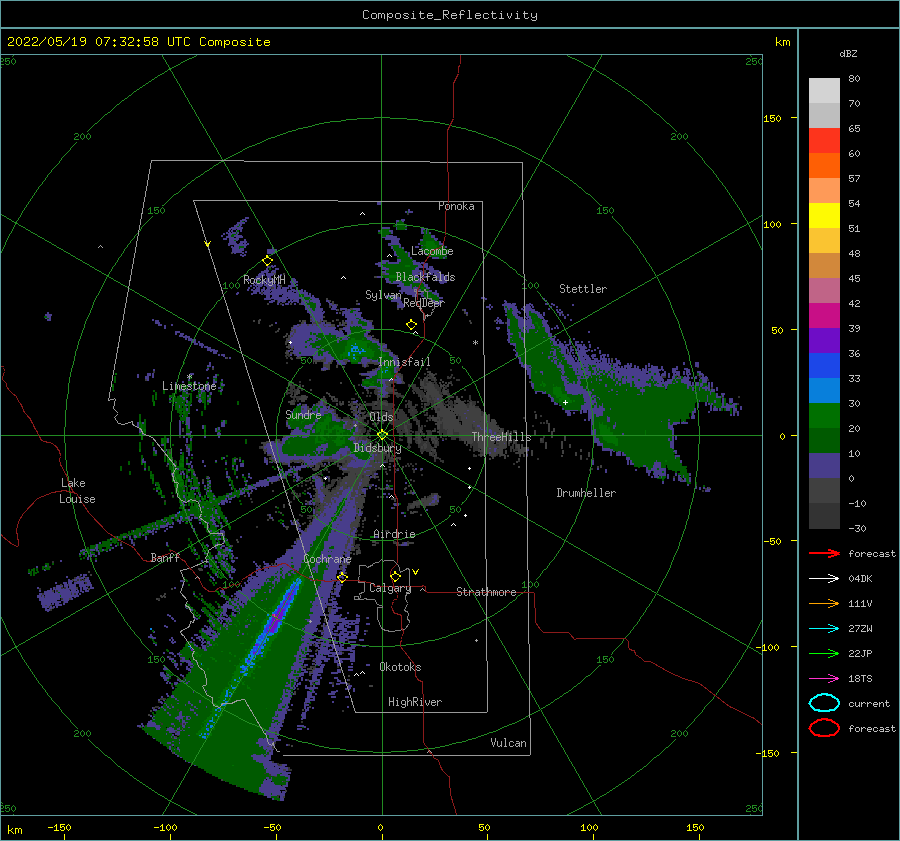Choose the purple 39-36 dBZ color swatch
Image resolution: width=900 pixels, height=841 pixels.
tap(824, 341)
